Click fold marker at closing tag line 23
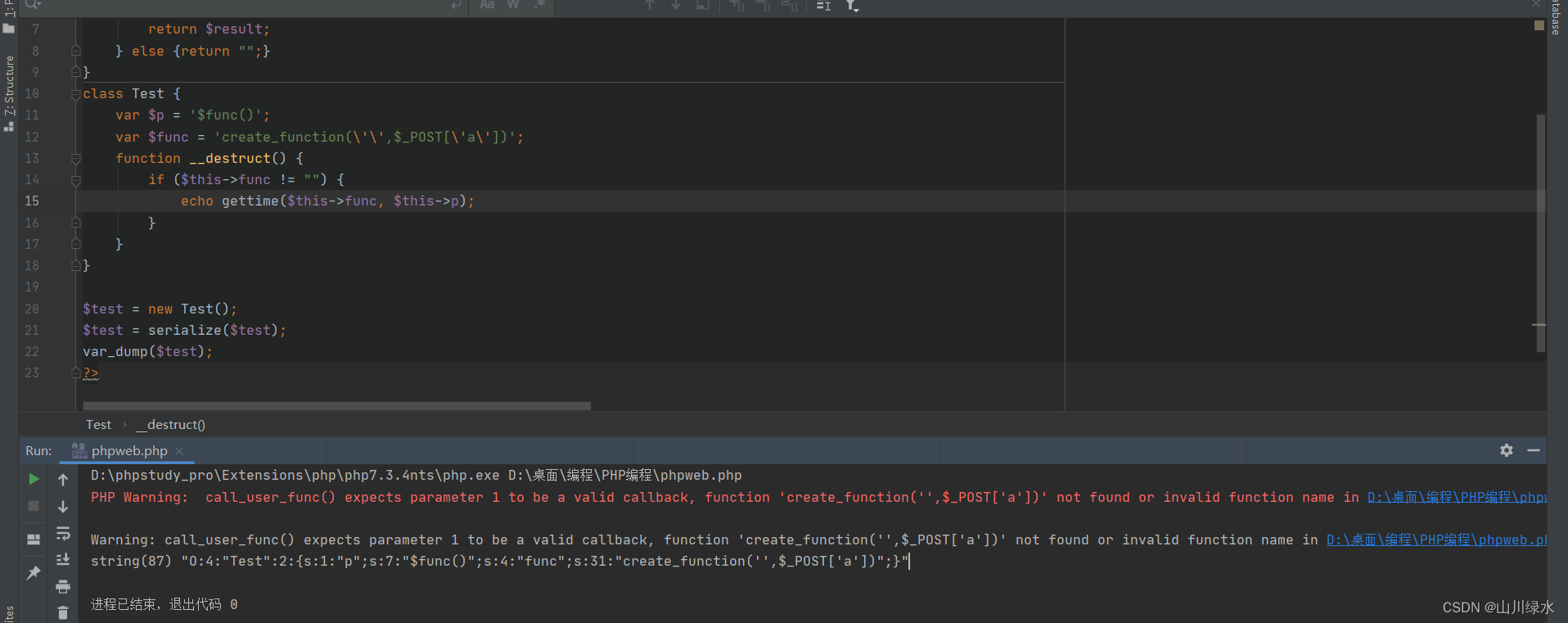 75,372
